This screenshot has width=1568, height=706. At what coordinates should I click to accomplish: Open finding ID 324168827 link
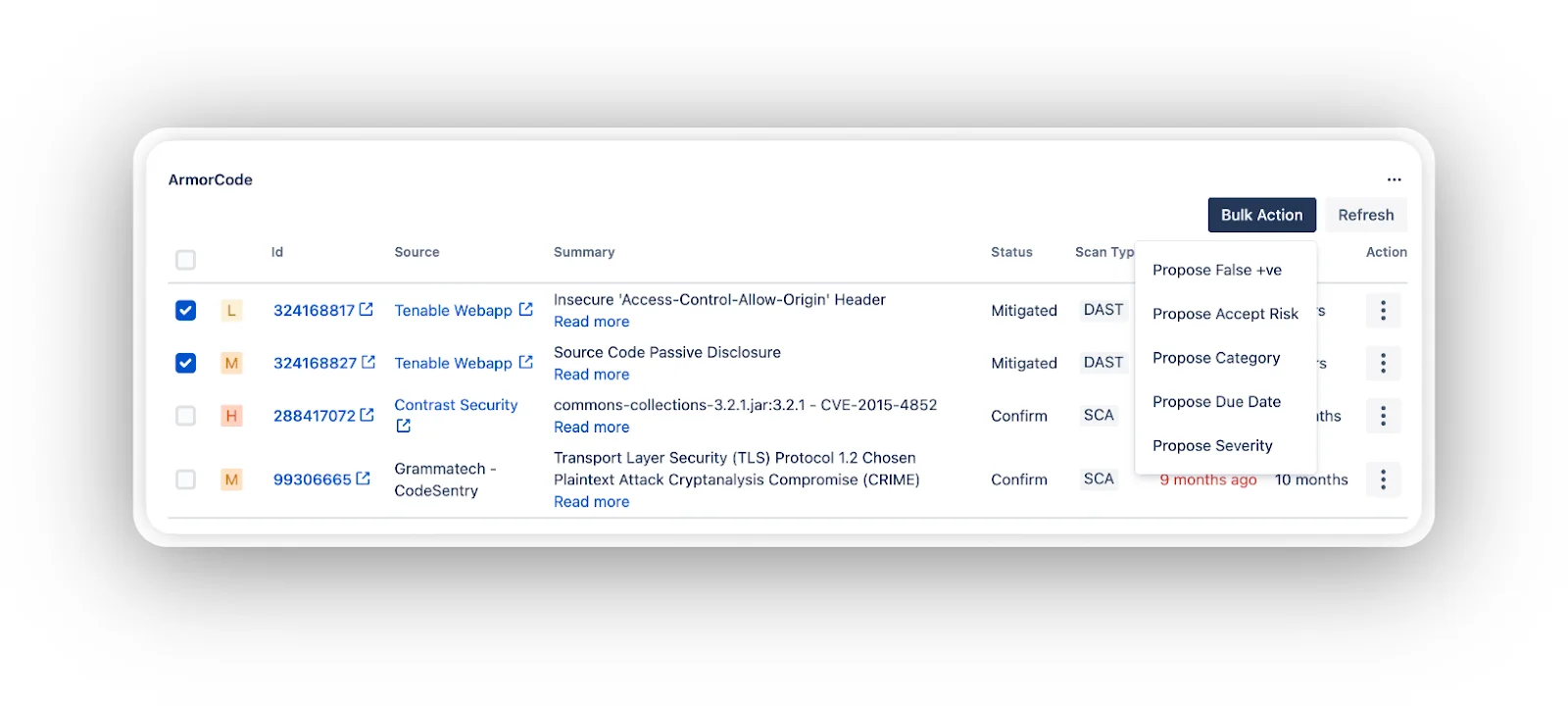315,364
